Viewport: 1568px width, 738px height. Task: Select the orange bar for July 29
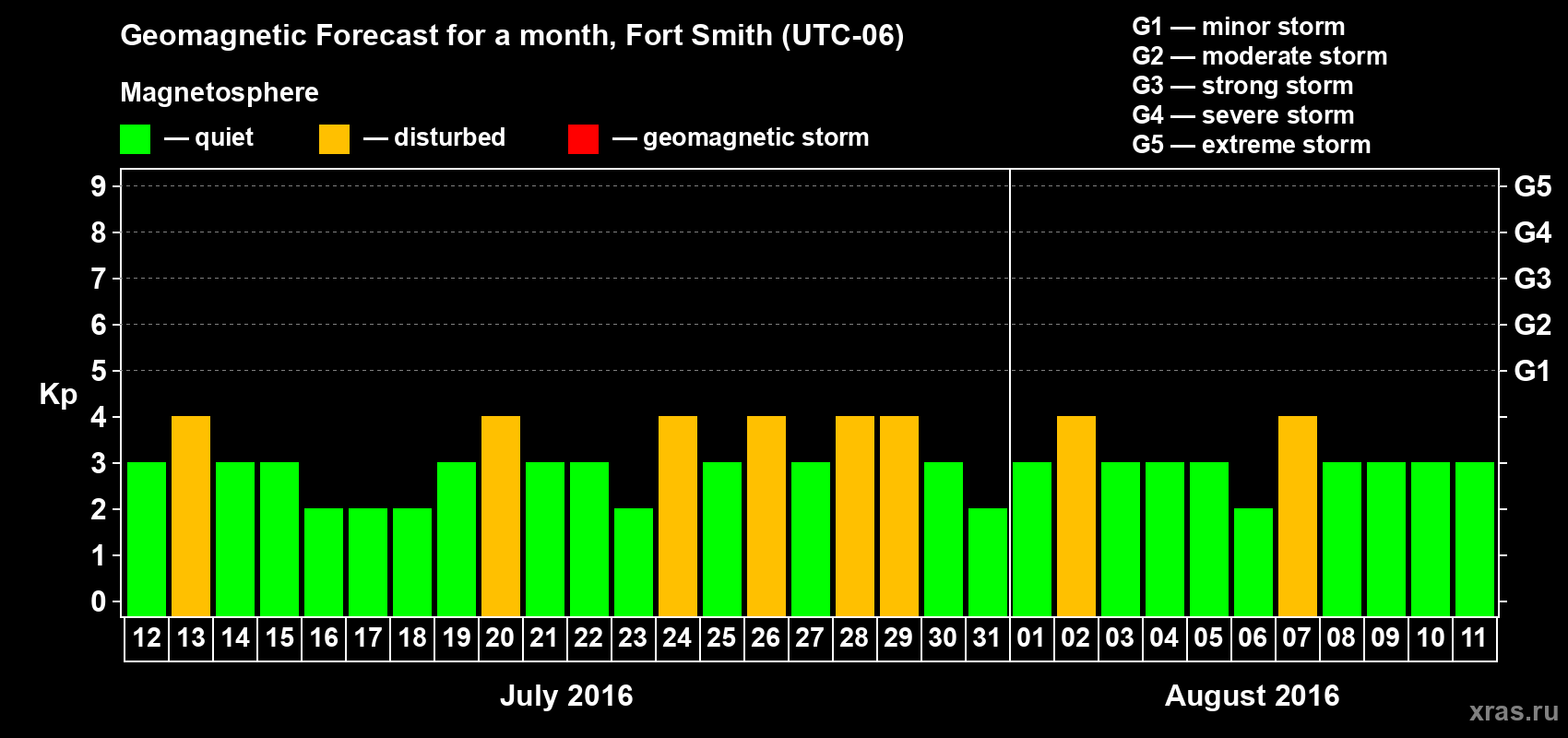coord(899,517)
